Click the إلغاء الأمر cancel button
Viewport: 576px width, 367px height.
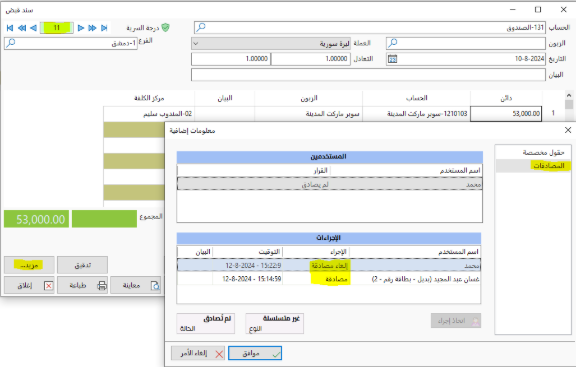198,353
